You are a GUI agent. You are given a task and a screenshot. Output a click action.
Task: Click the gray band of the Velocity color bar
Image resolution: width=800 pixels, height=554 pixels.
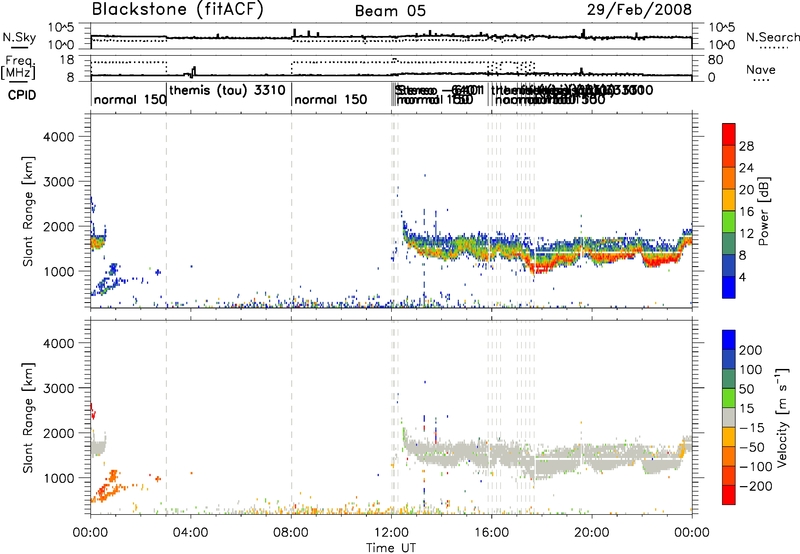point(729,417)
